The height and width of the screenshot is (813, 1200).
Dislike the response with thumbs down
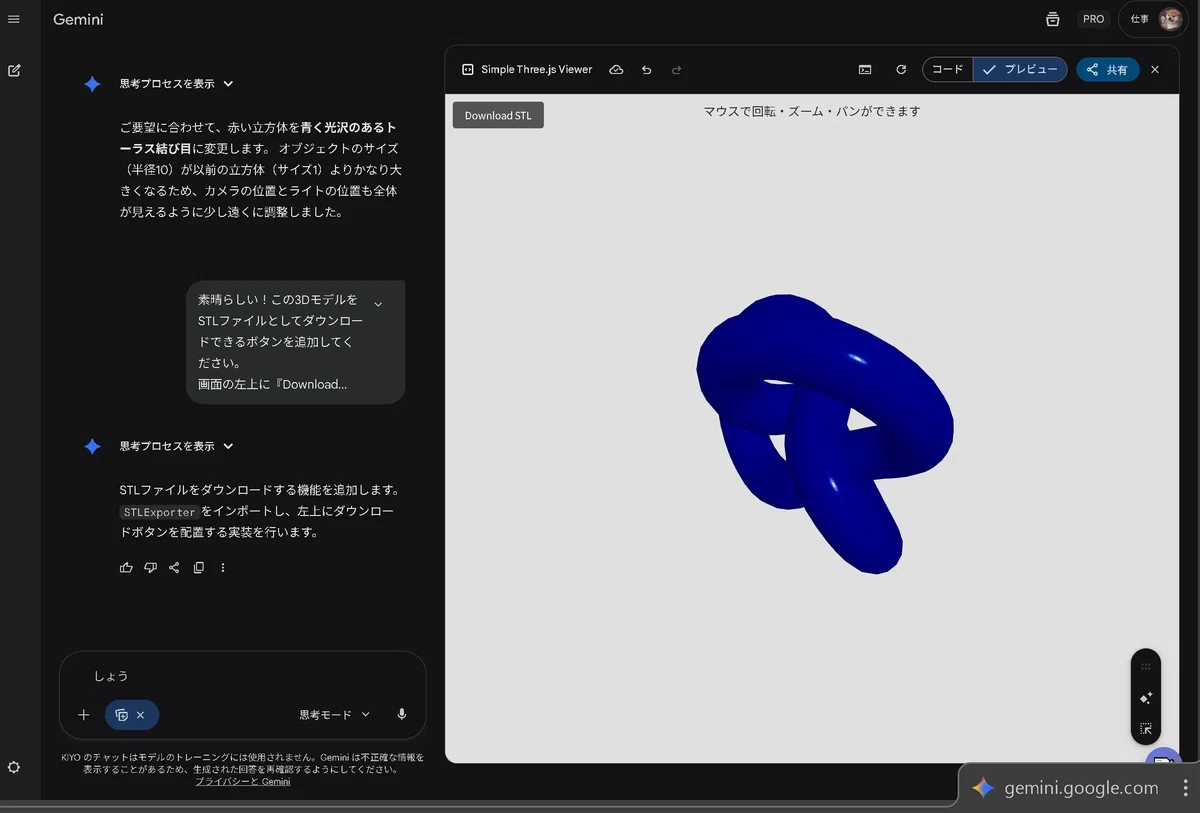click(x=150, y=568)
